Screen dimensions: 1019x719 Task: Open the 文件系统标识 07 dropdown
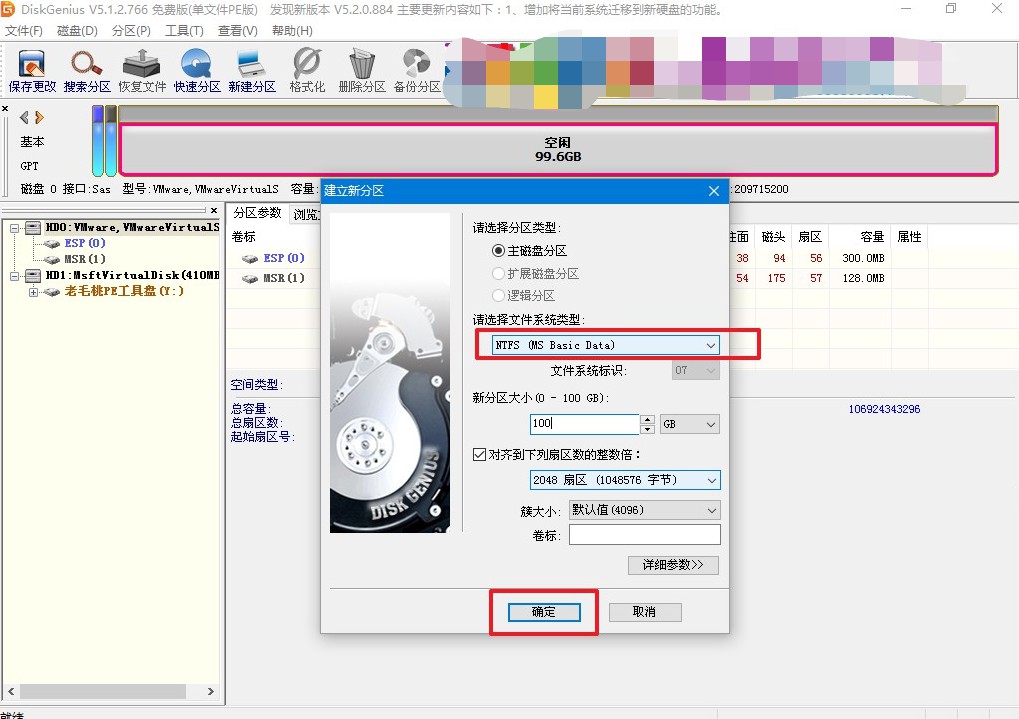pyautogui.click(x=695, y=371)
